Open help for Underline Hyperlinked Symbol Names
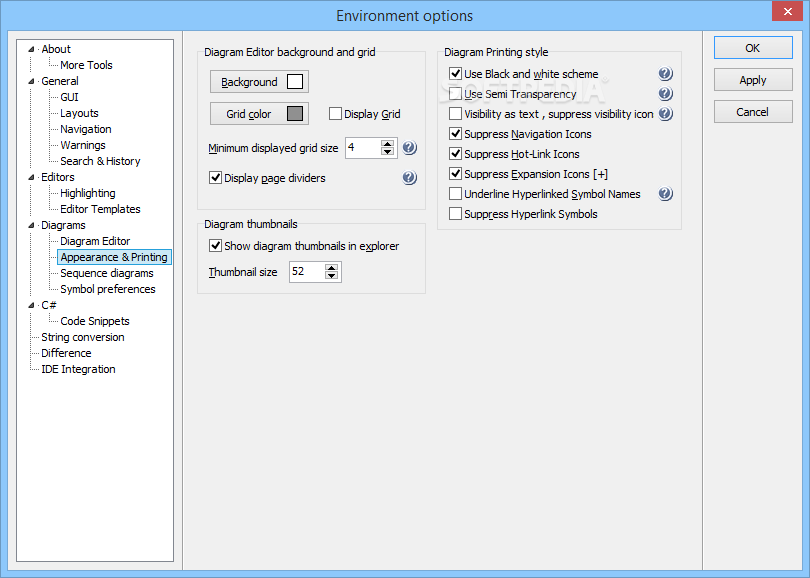810x578 pixels. [665, 194]
